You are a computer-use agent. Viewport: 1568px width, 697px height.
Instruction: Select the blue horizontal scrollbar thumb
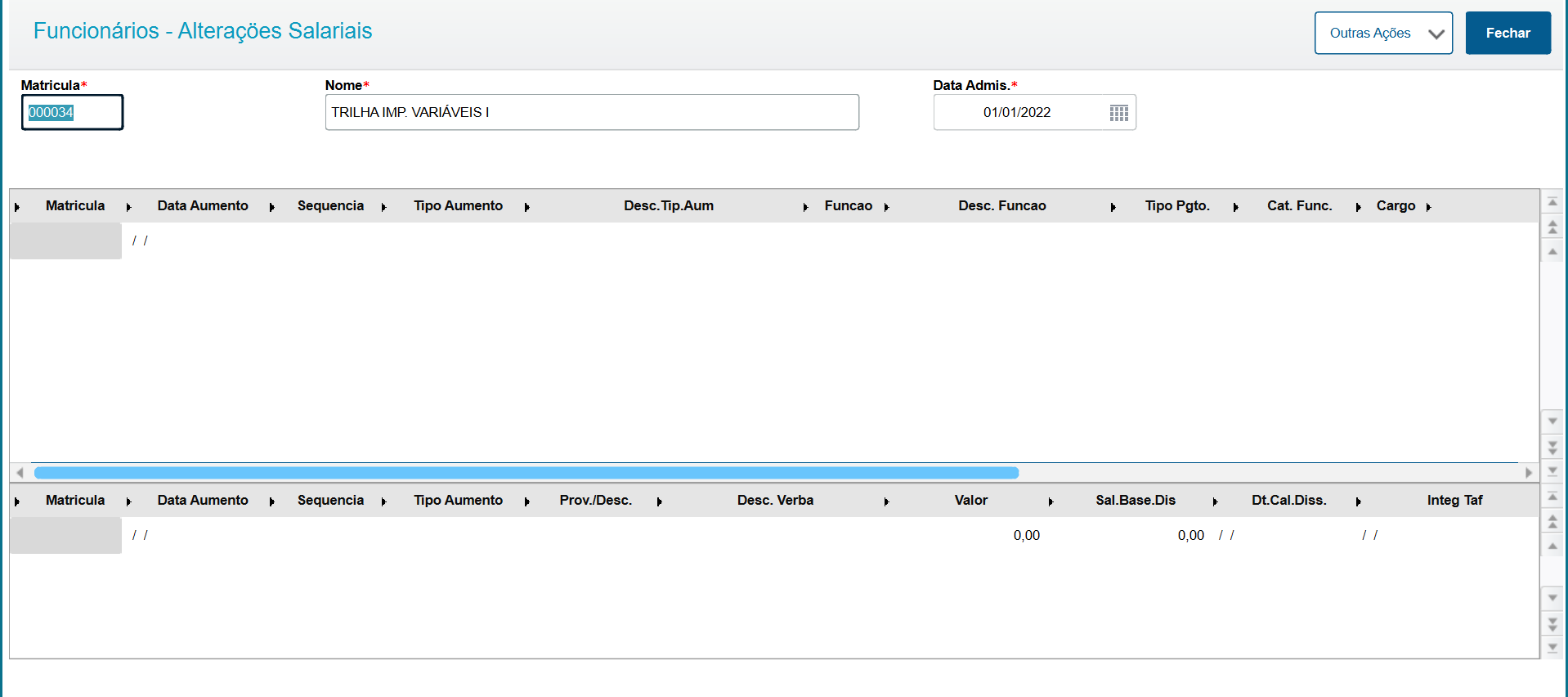click(x=526, y=473)
